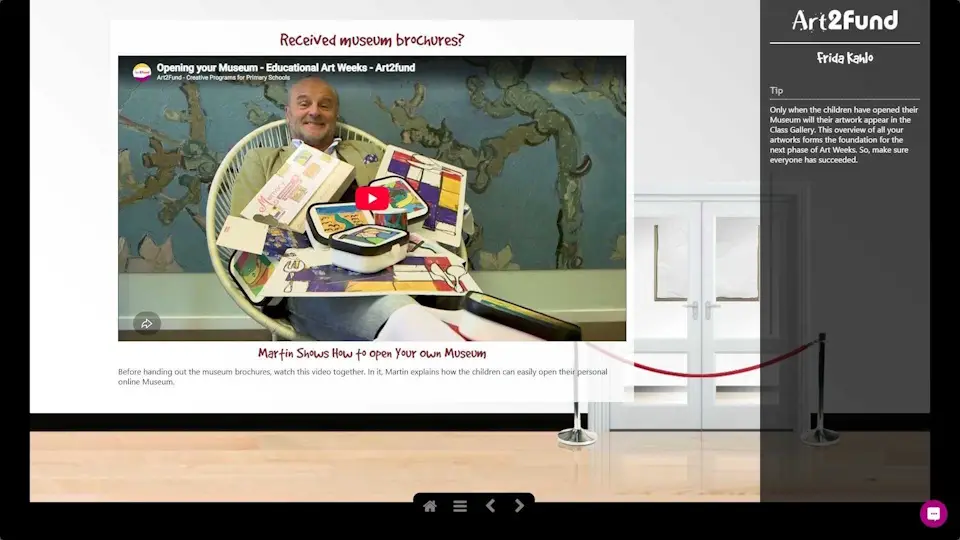Select the 'Frida Kahlo' heading
The height and width of the screenshot is (540, 960).
coord(845,58)
